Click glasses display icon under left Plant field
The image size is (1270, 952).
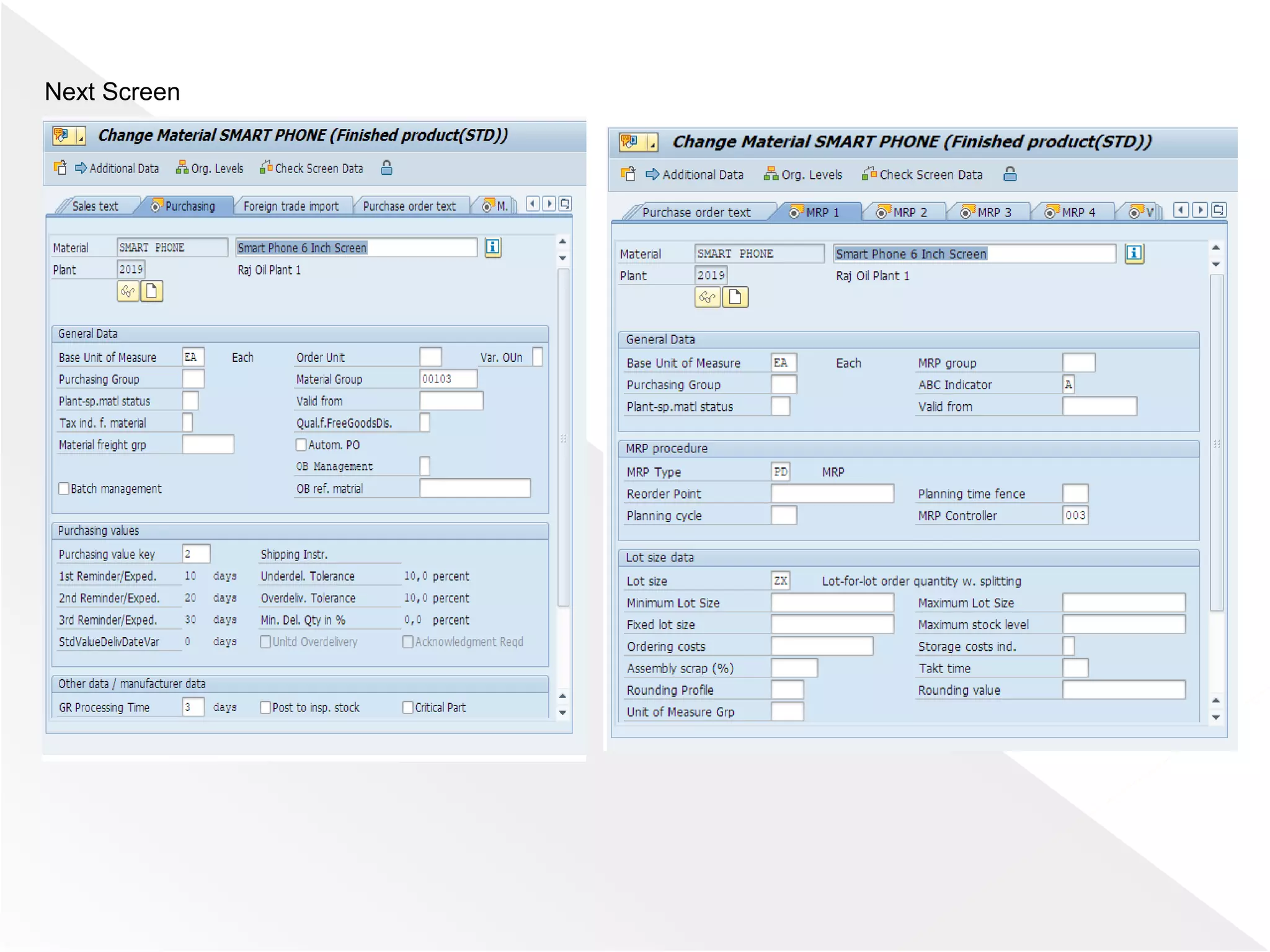point(128,291)
